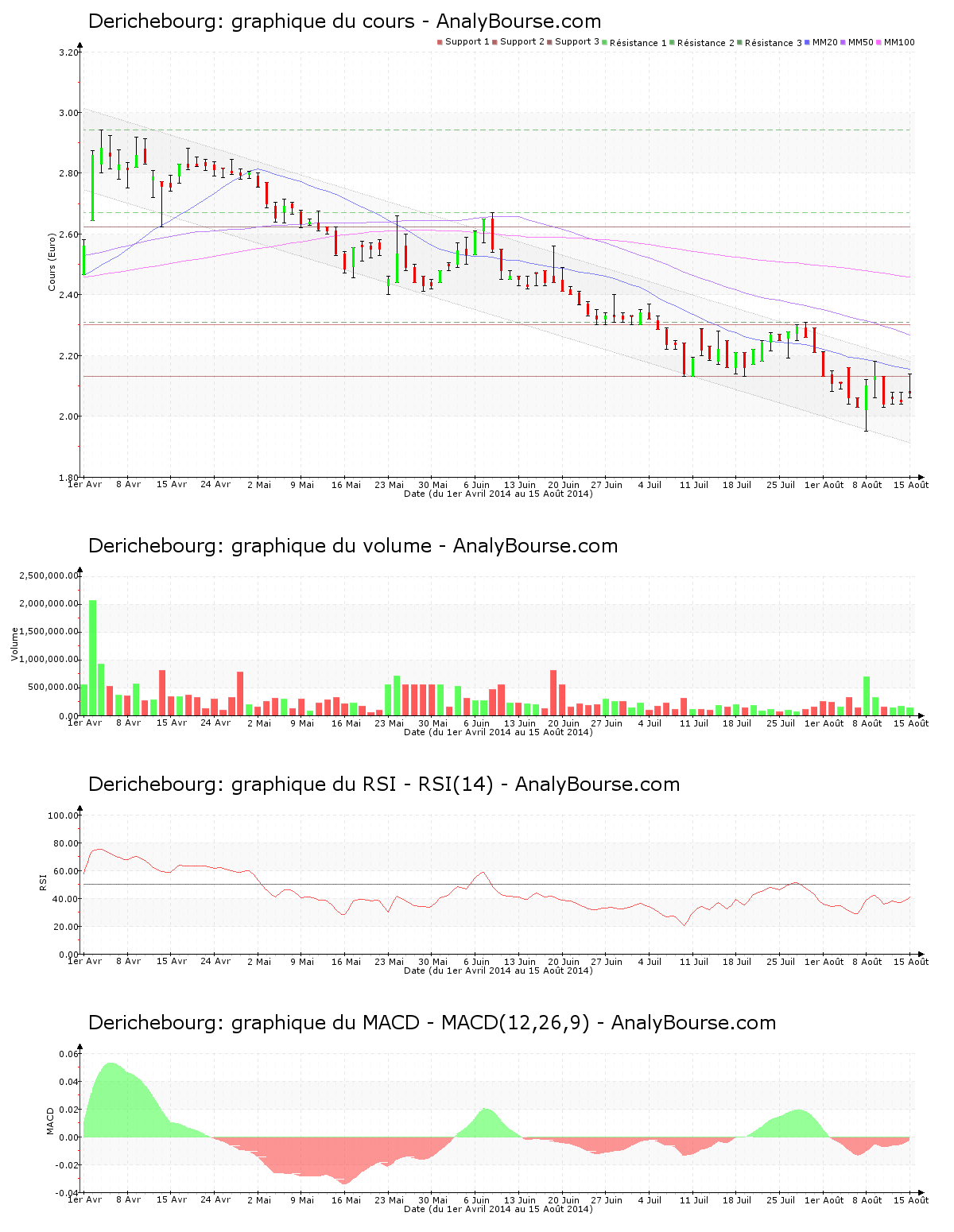The width and height of the screenshot is (954, 1232).
Task: Click the MACD(12,26,9) chart title
Action: (432, 1023)
